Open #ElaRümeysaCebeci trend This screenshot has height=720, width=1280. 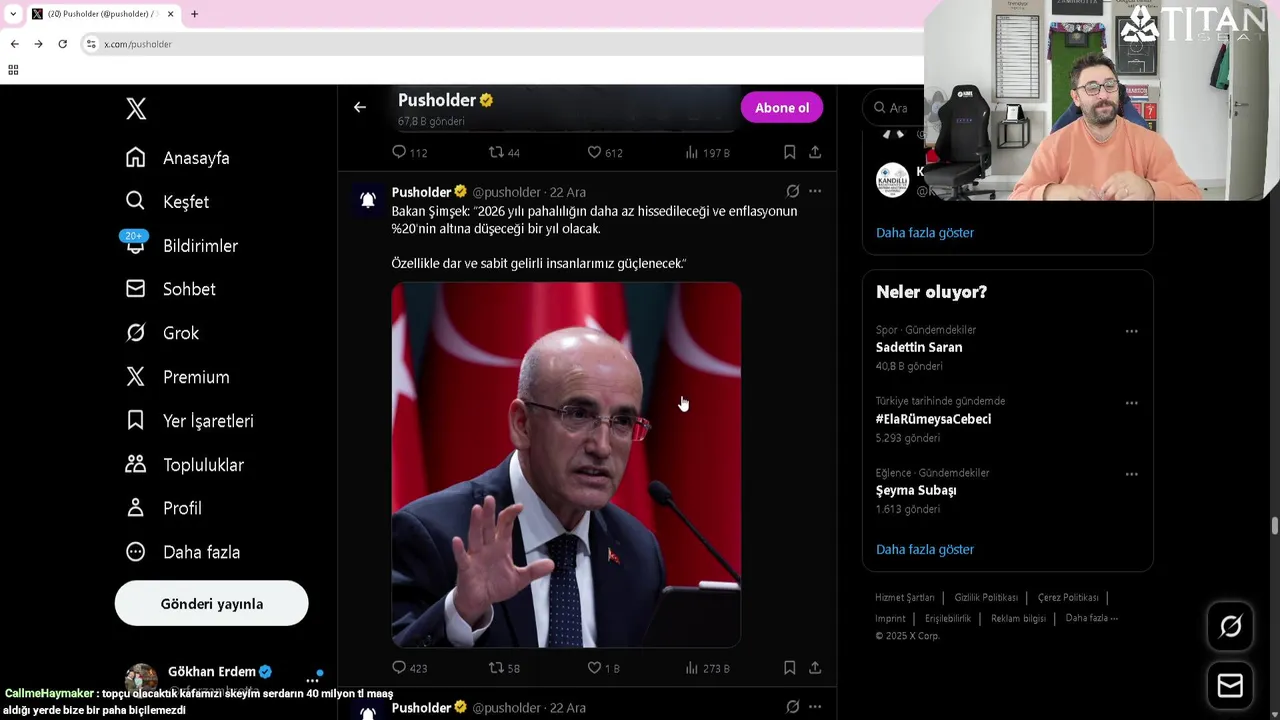click(x=933, y=419)
